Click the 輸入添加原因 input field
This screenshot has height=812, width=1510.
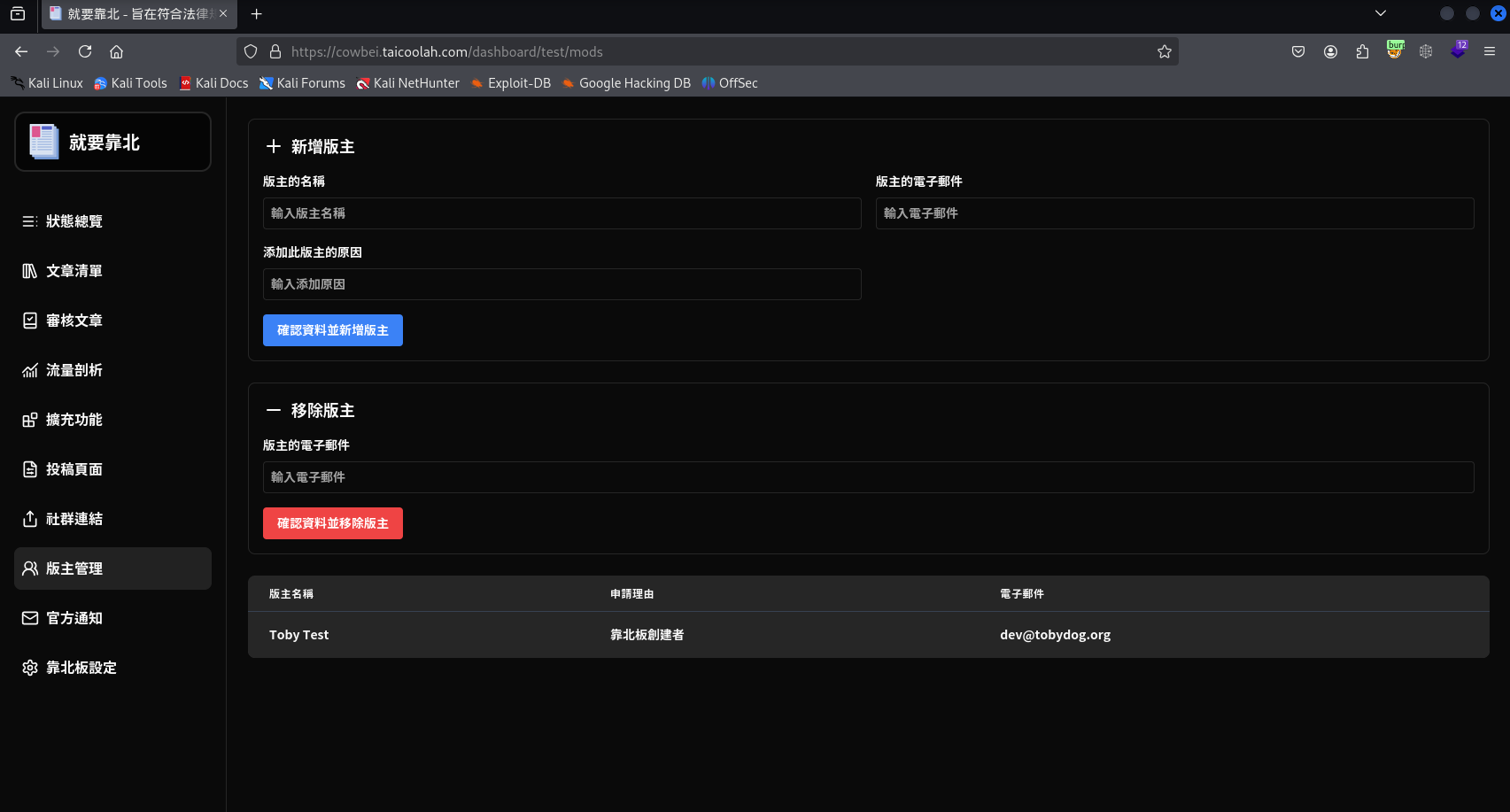tap(561, 284)
